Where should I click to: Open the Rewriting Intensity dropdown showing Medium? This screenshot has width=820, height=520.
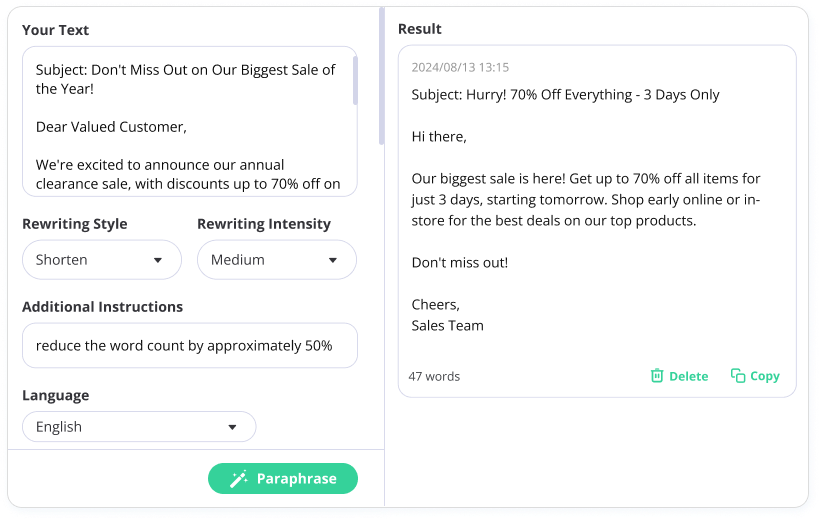[x=276, y=260]
